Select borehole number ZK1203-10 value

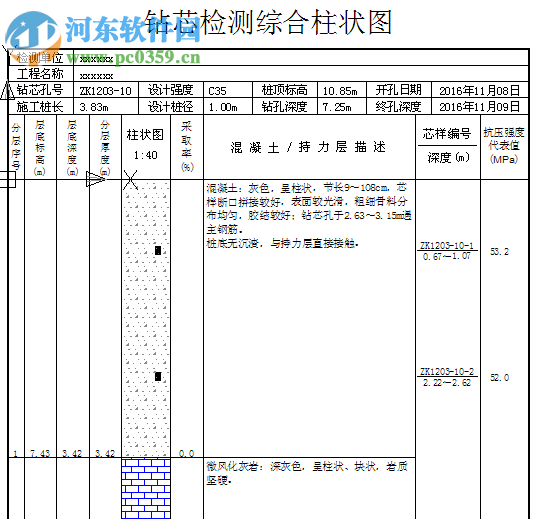tap(105, 91)
